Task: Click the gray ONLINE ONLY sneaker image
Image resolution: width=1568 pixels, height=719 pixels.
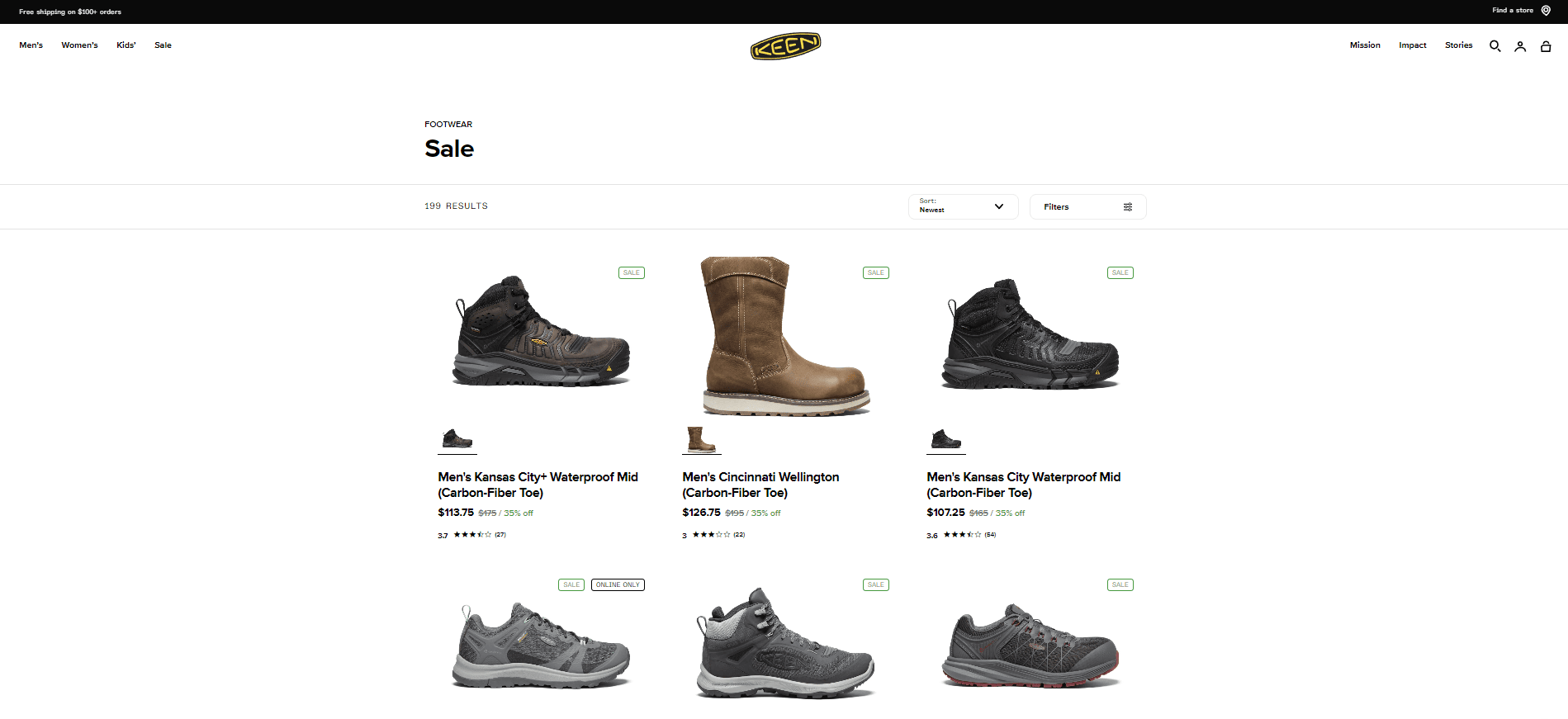Action: 541,646
